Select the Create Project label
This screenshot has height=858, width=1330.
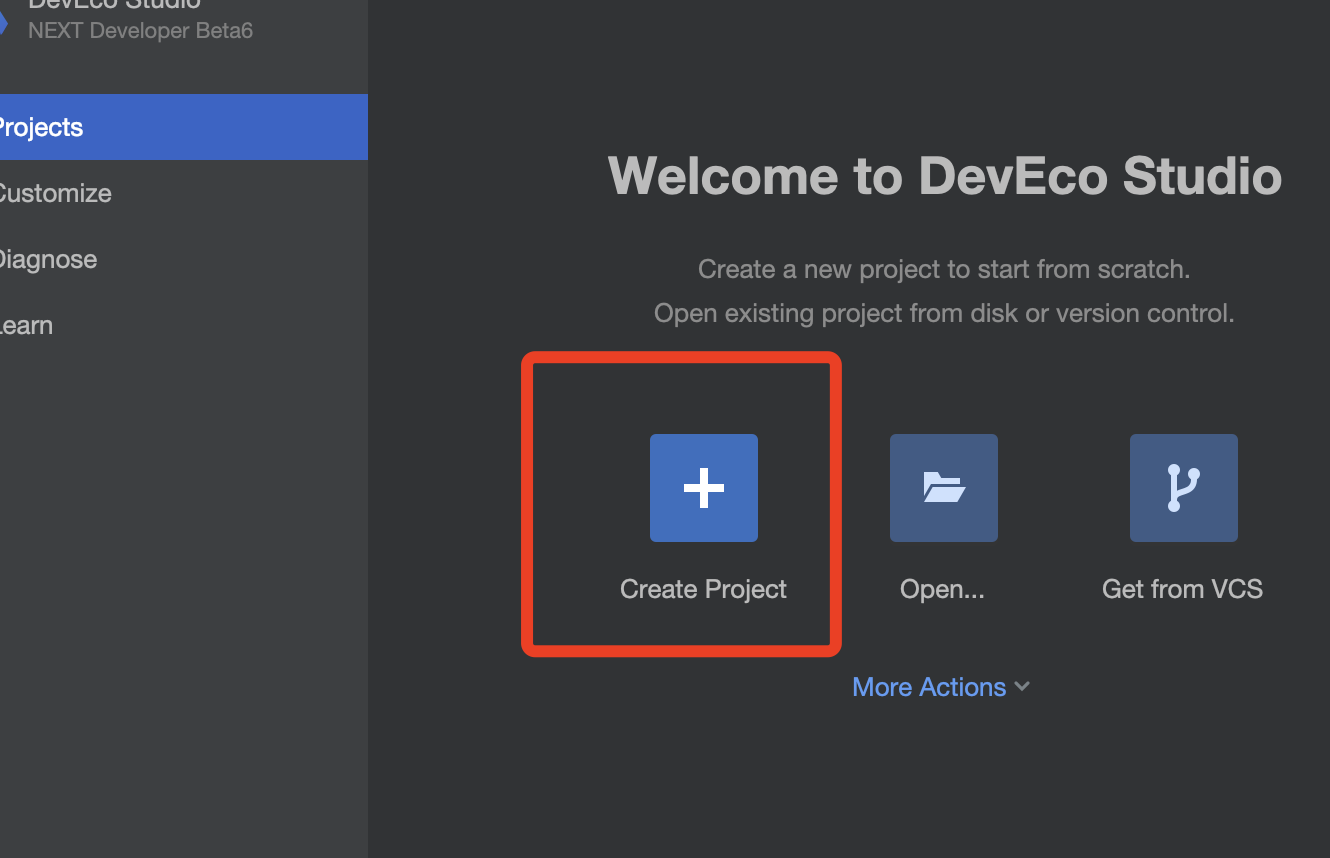703,589
